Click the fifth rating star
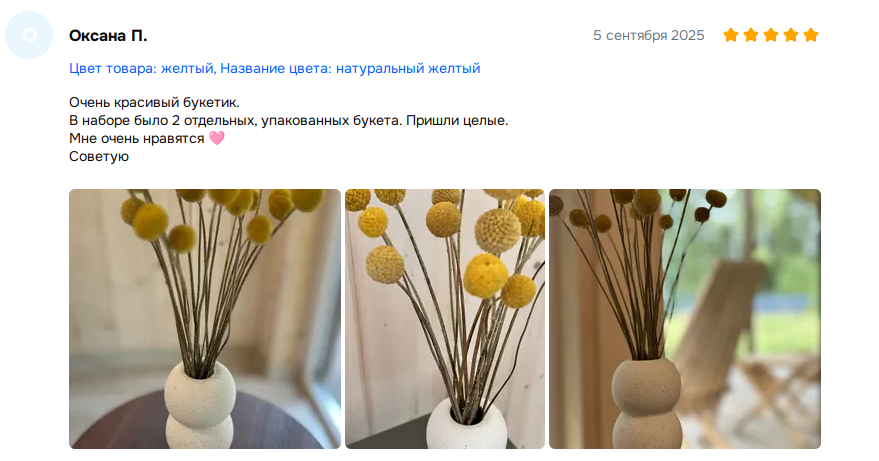 (811, 35)
